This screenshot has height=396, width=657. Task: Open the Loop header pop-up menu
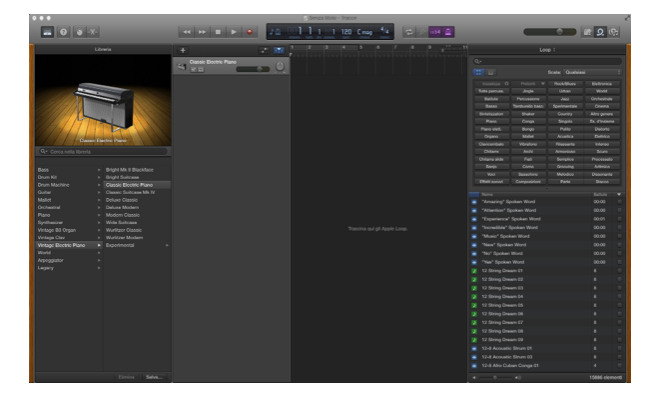point(547,50)
